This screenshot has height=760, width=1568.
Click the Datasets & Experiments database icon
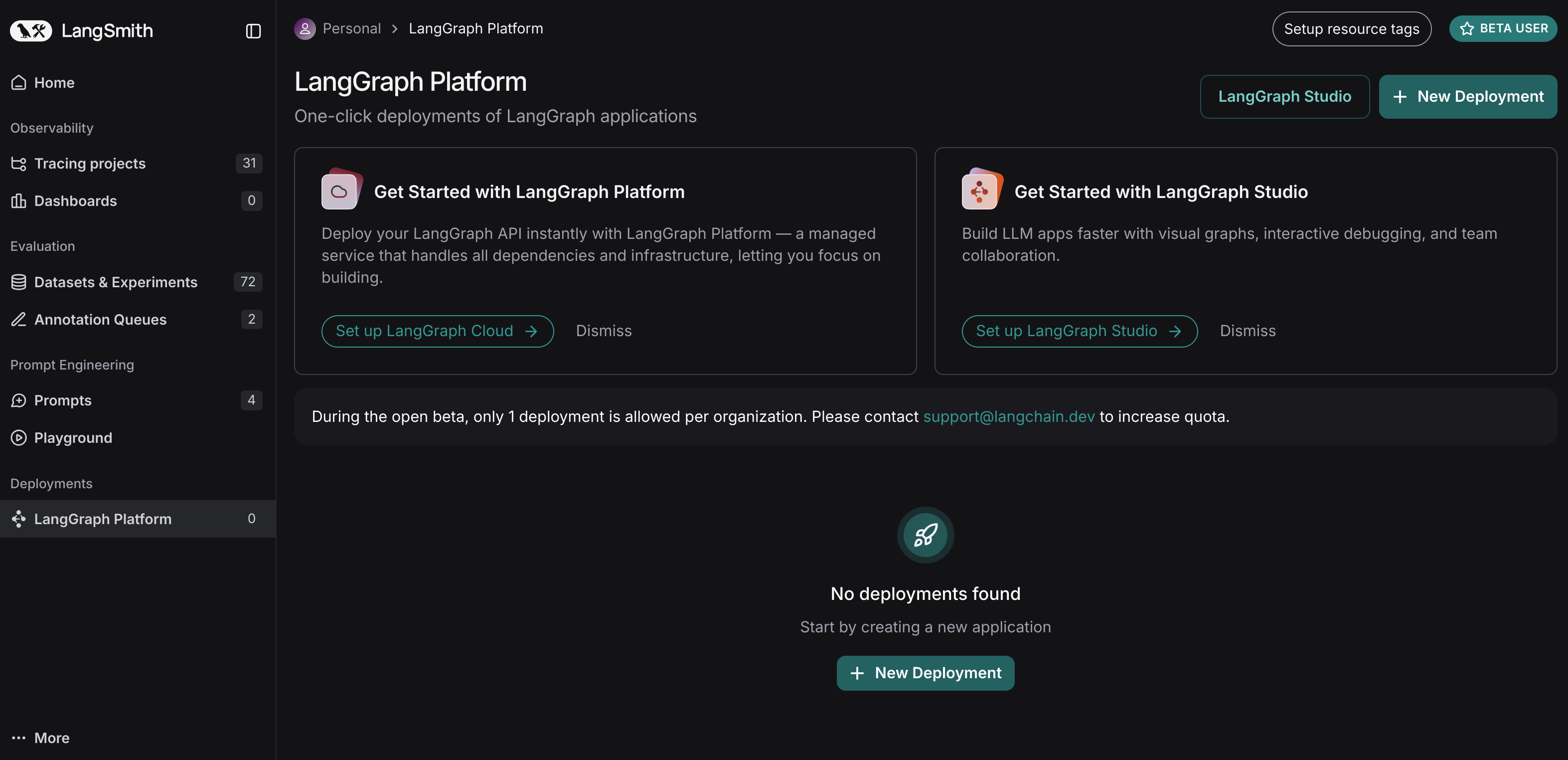click(19, 282)
